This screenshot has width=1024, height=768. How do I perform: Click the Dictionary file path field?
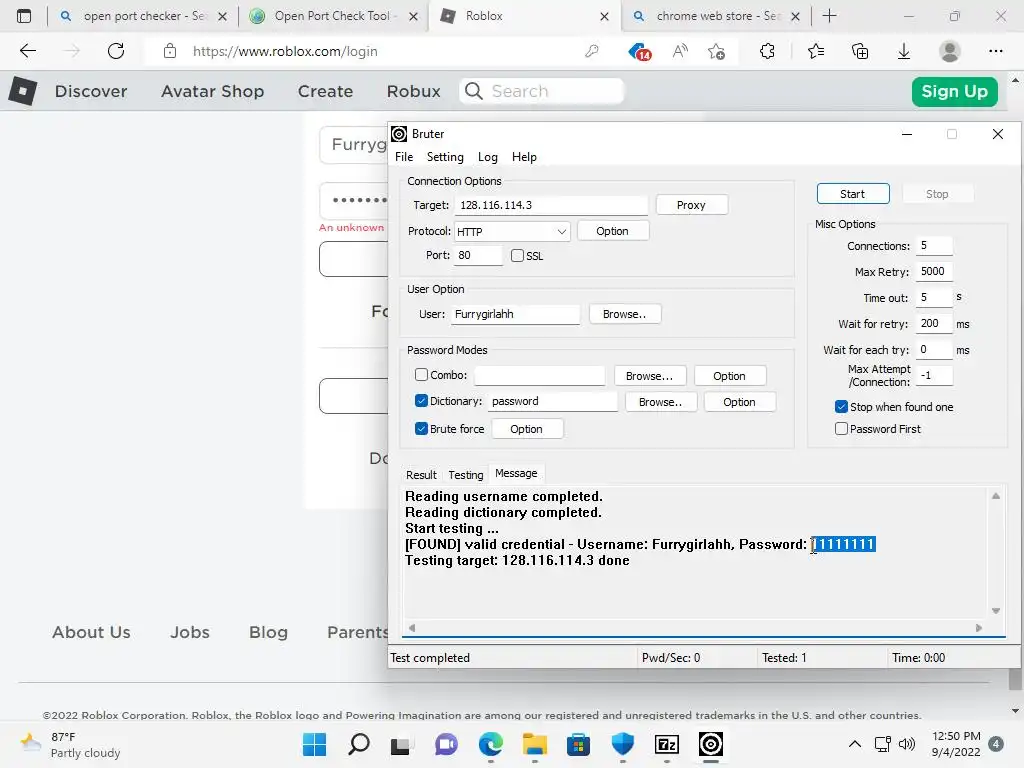point(552,402)
